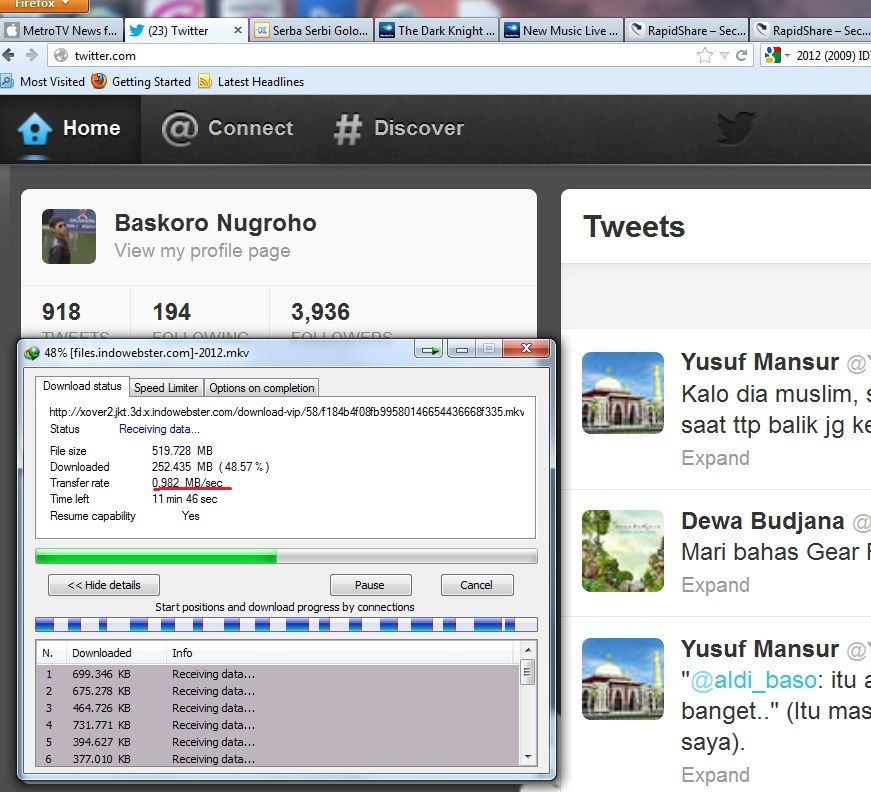Select the Download status tab
Screen dimensions: 871x792
[82, 386]
